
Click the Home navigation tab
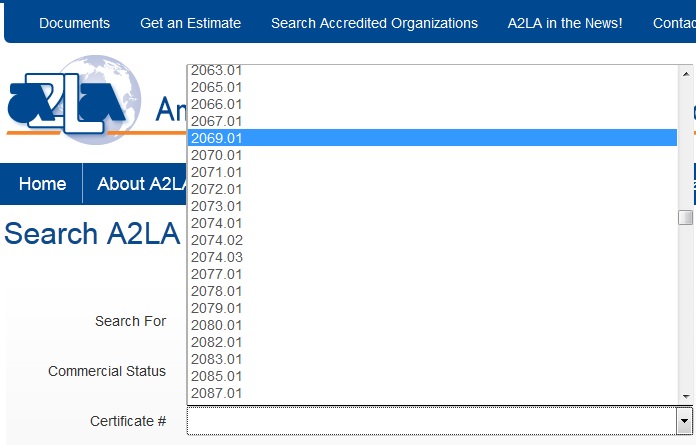tap(42, 184)
